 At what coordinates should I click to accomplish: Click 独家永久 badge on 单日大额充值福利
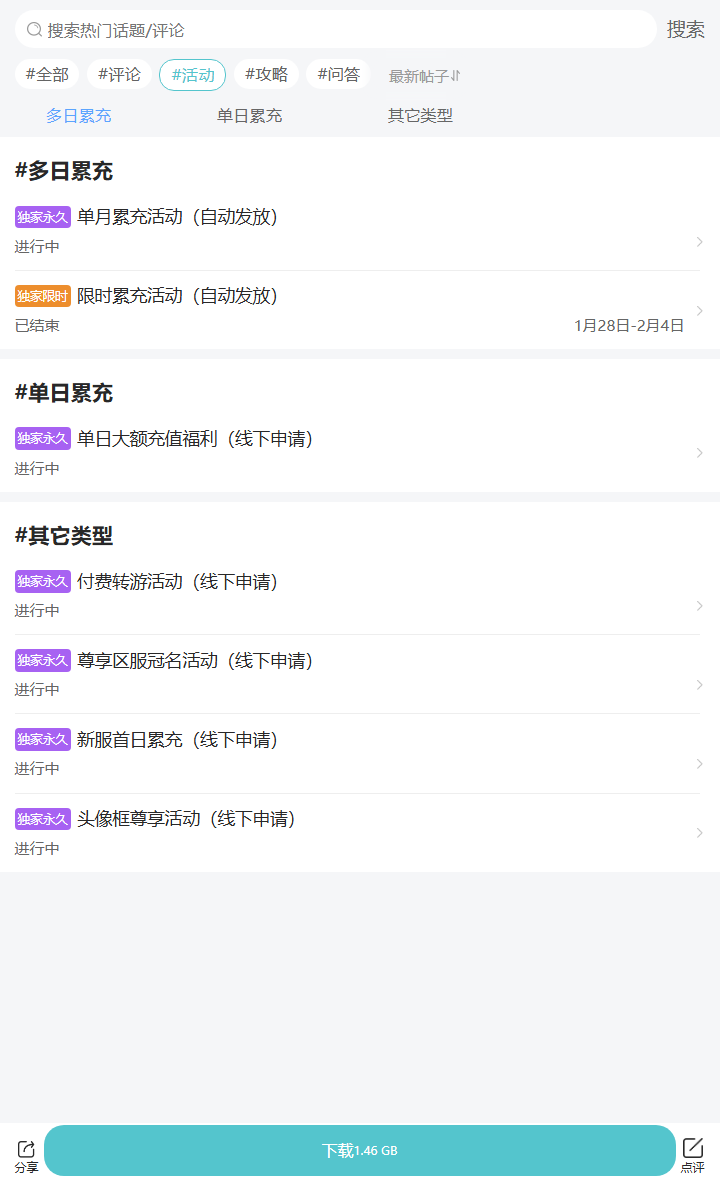[x=43, y=438]
